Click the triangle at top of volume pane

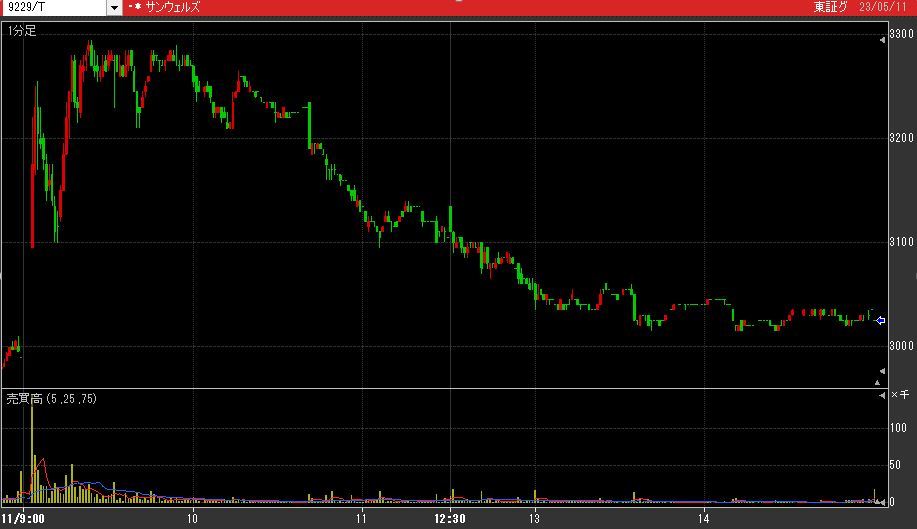point(882,397)
